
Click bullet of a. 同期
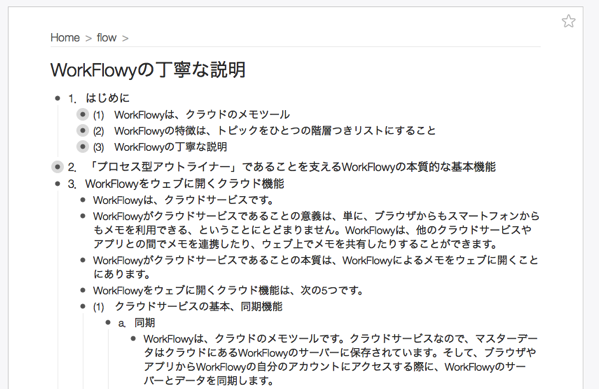(108, 323)
